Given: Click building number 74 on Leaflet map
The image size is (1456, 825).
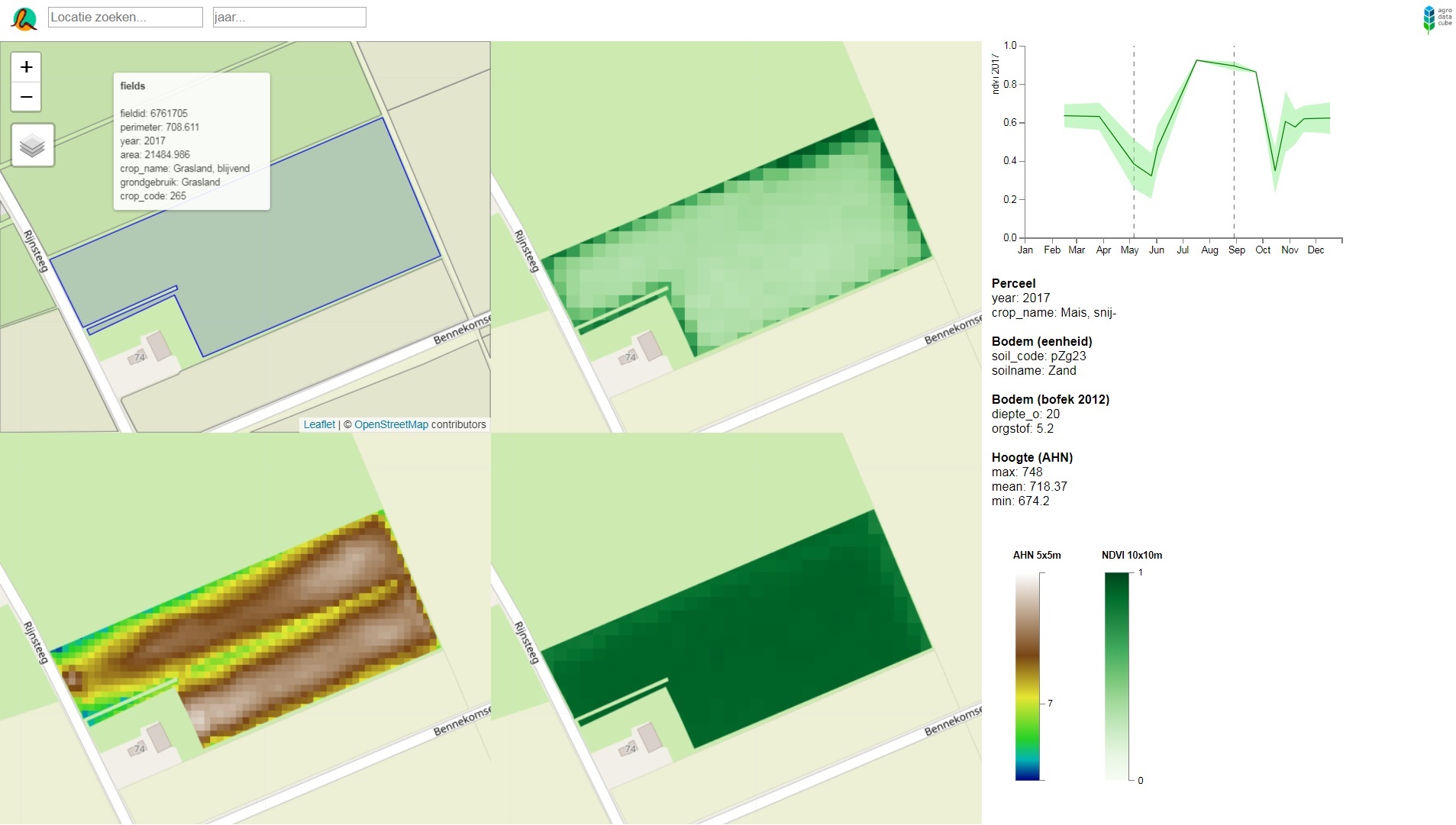Looking at the screenshot, I should click(x=140, y=357).
